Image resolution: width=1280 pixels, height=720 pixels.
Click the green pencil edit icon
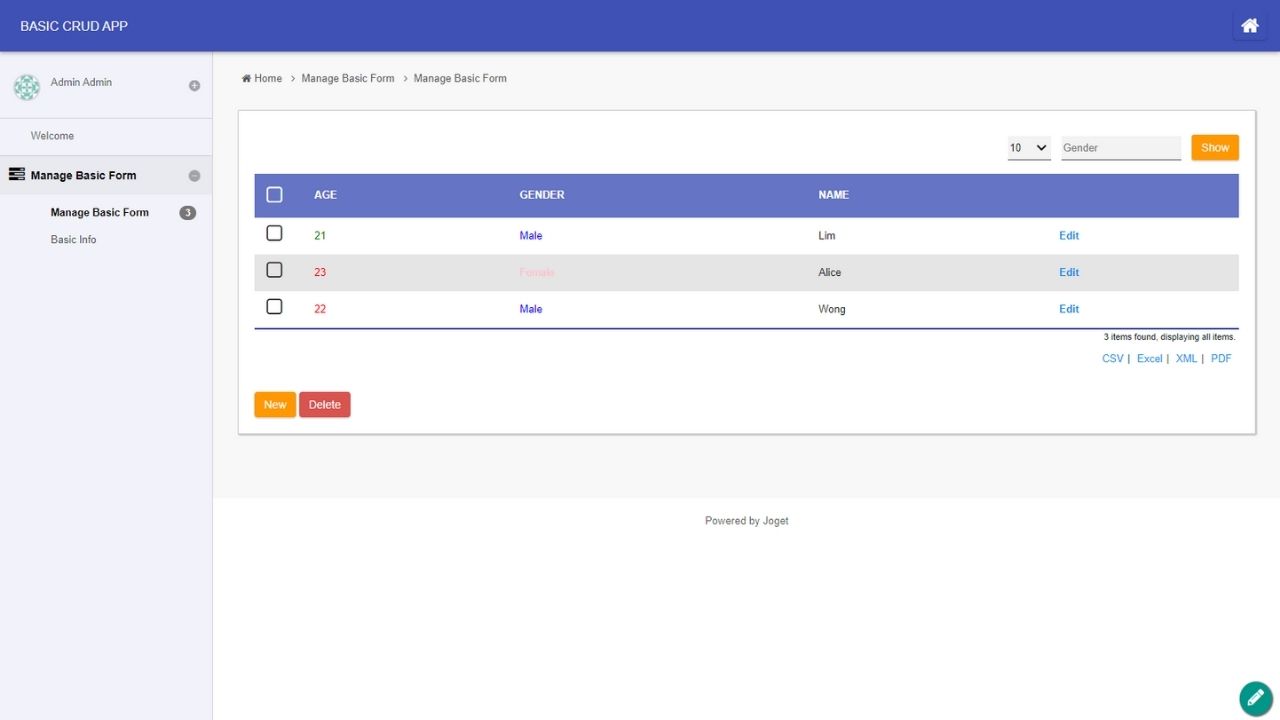point(1256,699)
